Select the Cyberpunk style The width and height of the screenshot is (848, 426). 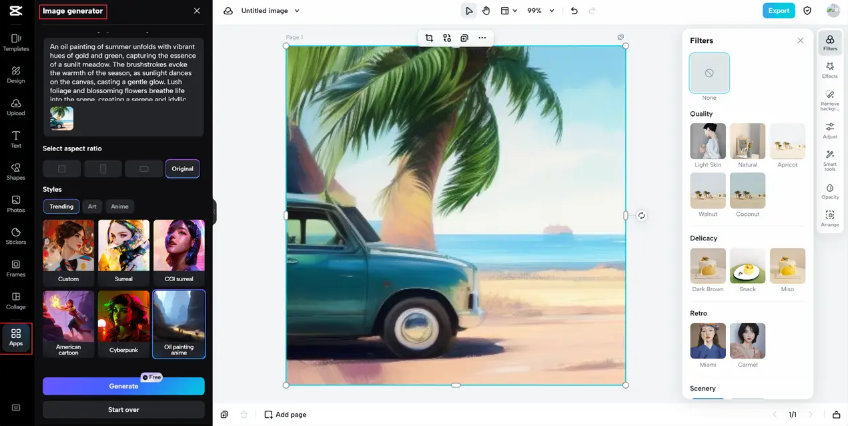[x=124, y=324]
